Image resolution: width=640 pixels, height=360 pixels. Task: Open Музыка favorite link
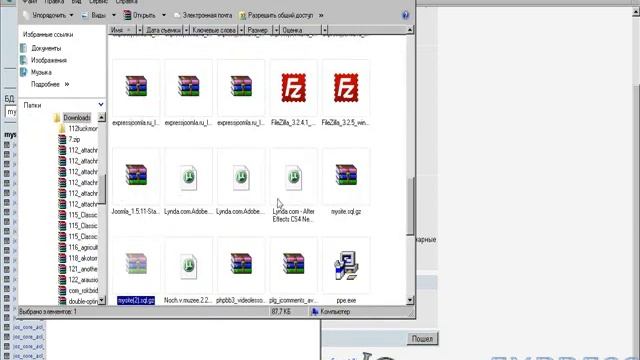tap(41, 72)
